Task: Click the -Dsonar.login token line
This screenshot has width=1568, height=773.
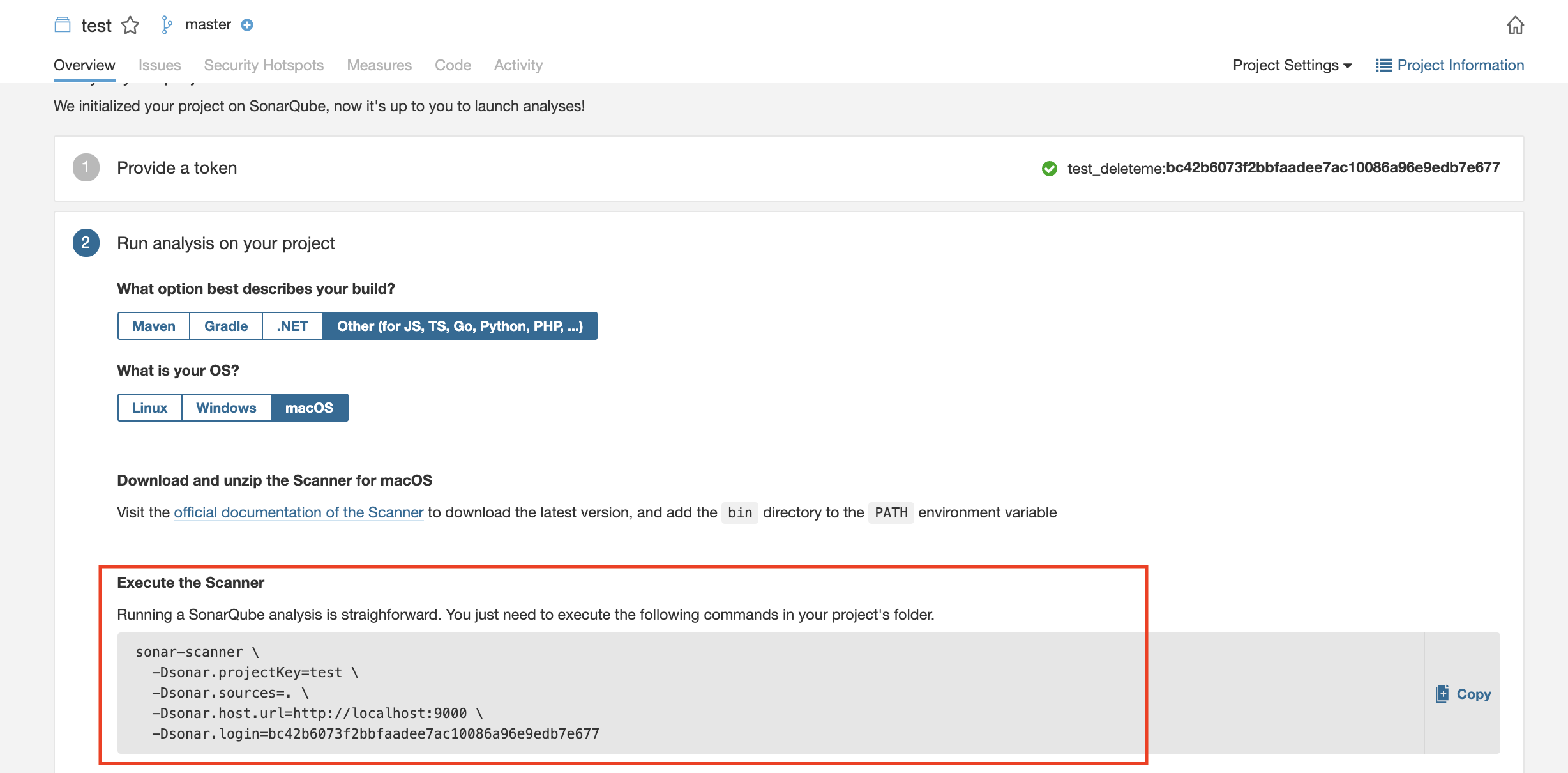Action: point(375,734)
